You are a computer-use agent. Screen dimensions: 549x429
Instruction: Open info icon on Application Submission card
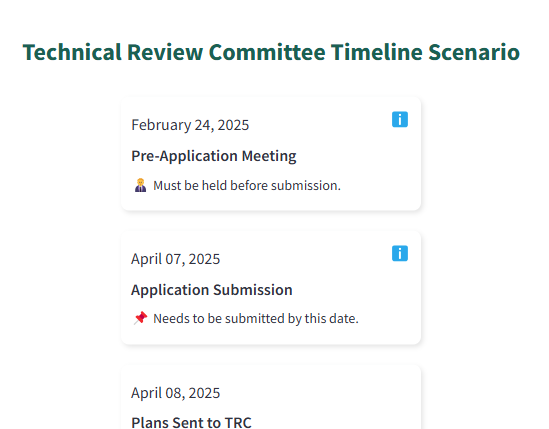(399, 253)
